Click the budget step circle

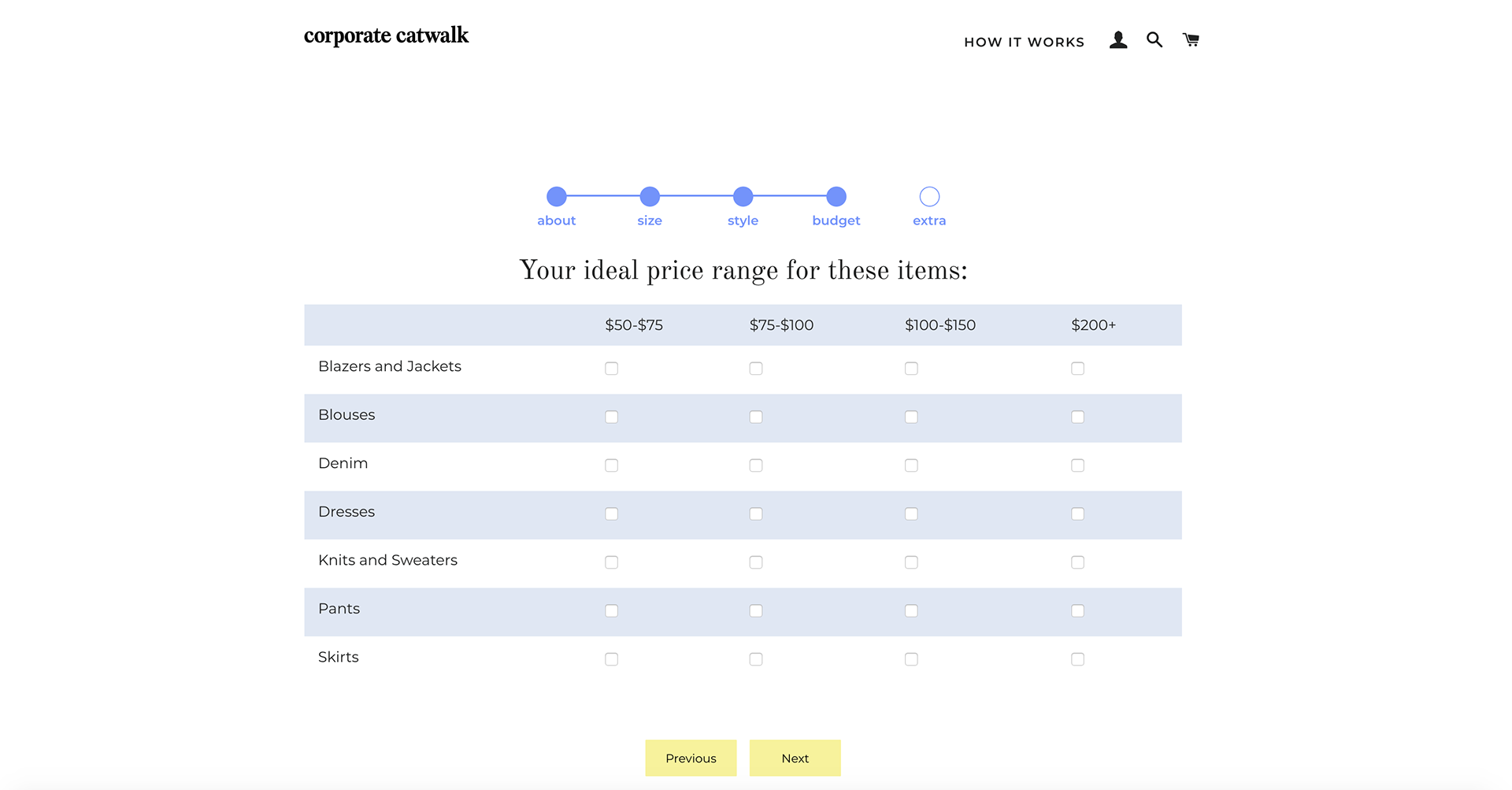pos(836,197)
